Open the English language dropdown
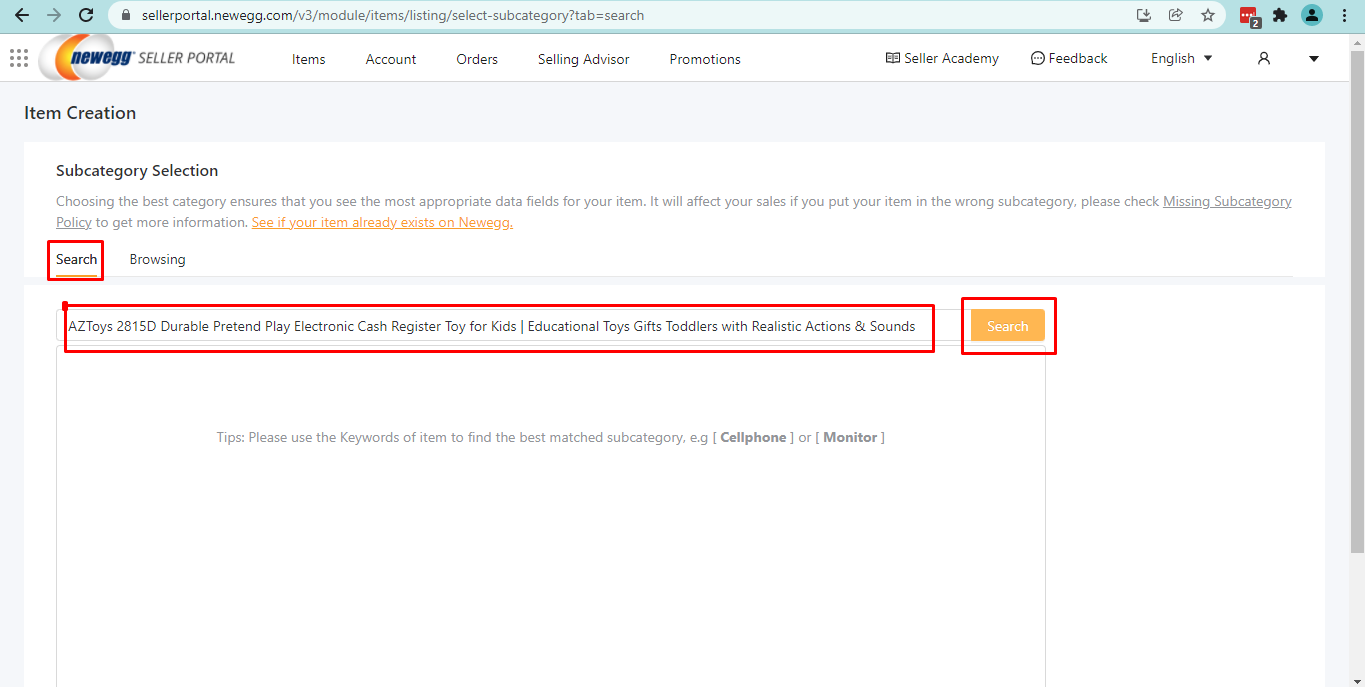The height and width of the screenshot is (687, 1365). point(1181,58)
